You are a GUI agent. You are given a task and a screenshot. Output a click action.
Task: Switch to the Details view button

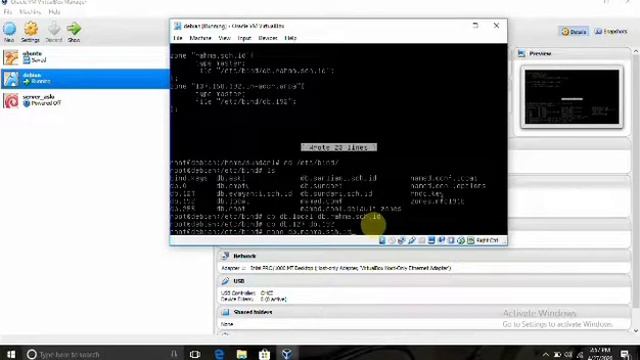point(573,31)
